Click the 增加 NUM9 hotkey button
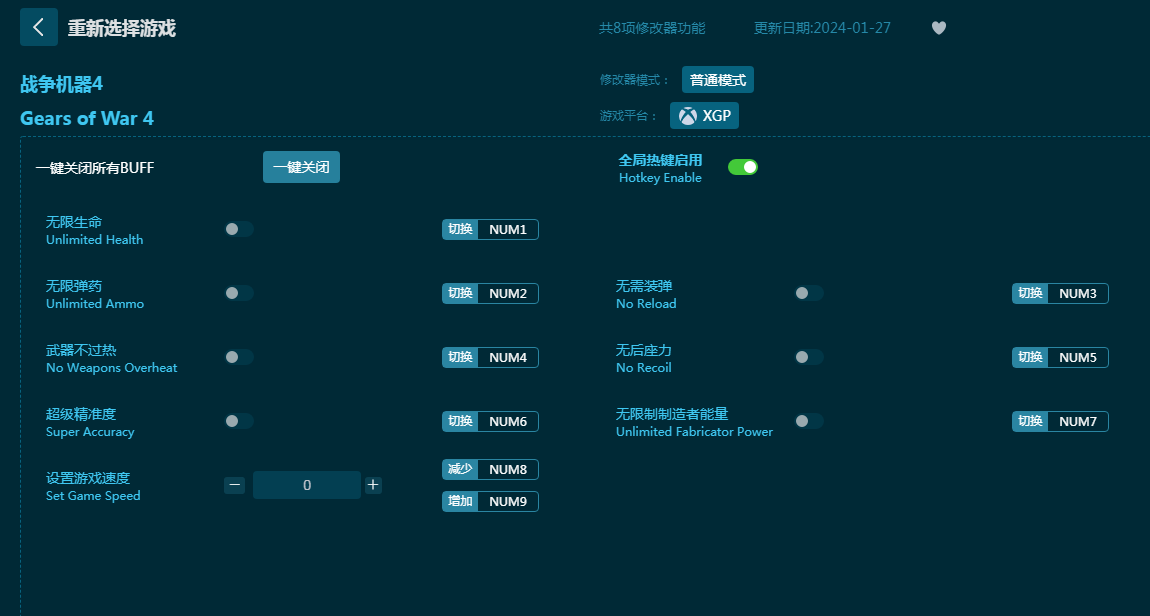1150x616 pixels. coord(490,502)
